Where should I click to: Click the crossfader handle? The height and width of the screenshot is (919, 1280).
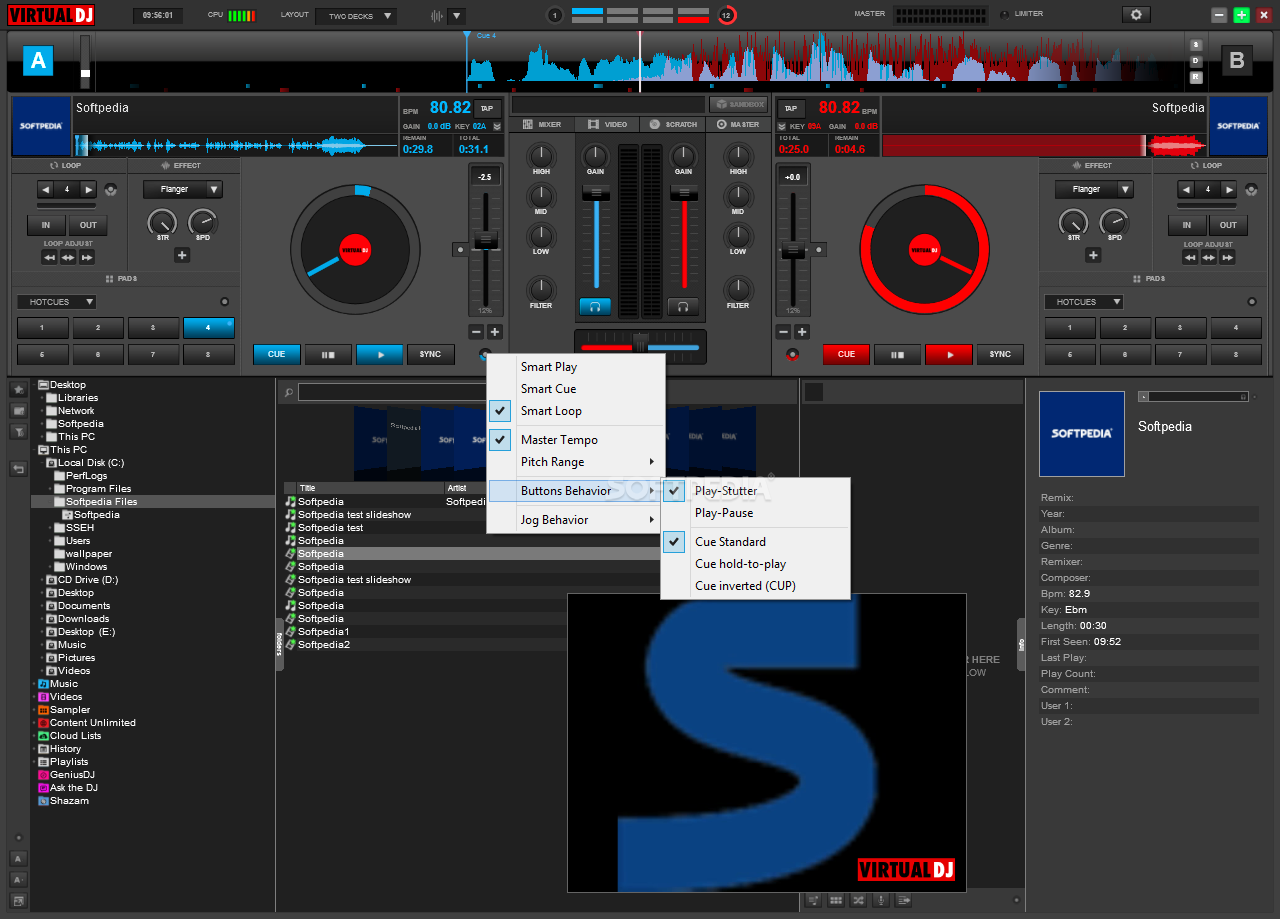[641, 342]
